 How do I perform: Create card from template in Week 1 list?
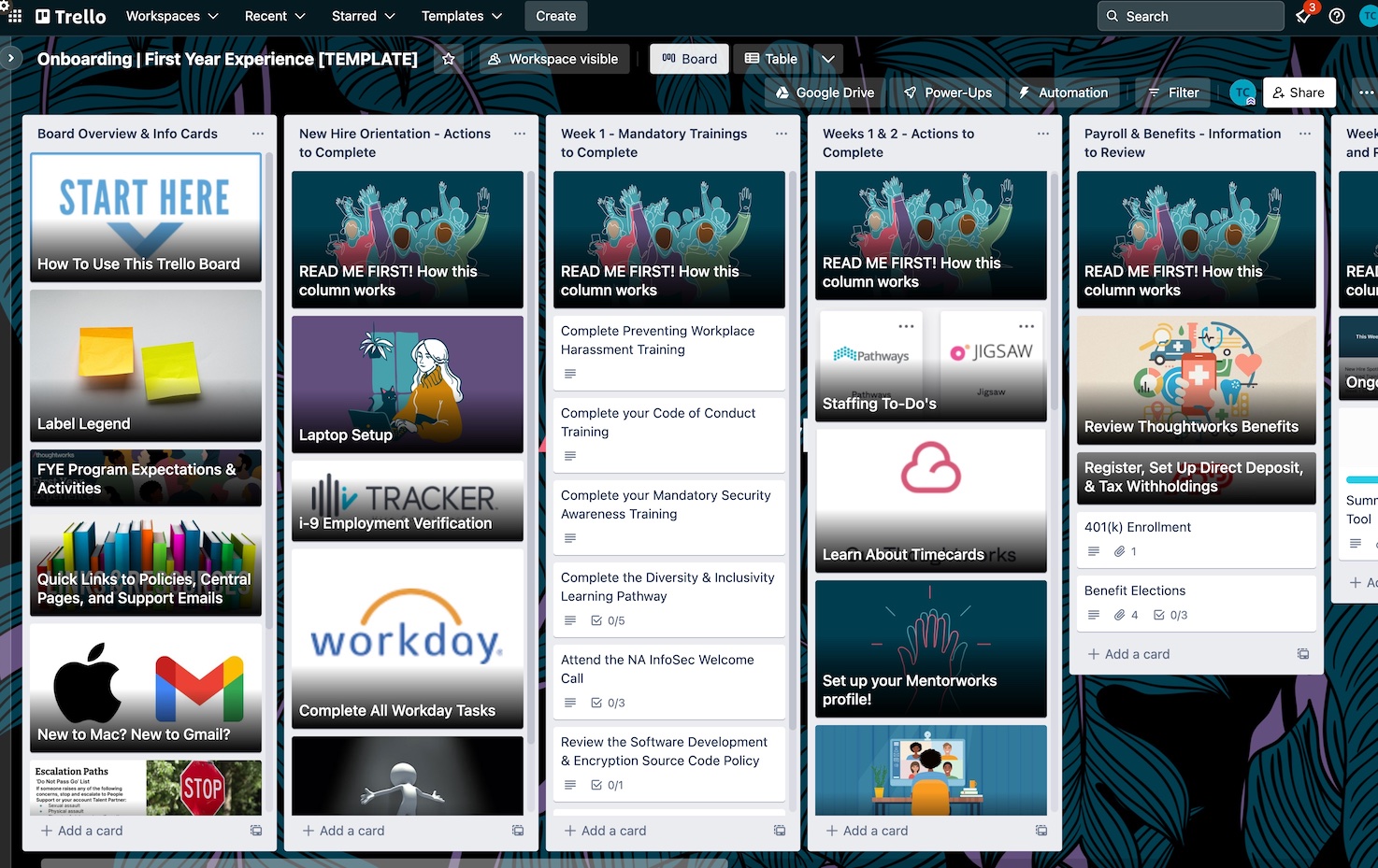[780, 831]
